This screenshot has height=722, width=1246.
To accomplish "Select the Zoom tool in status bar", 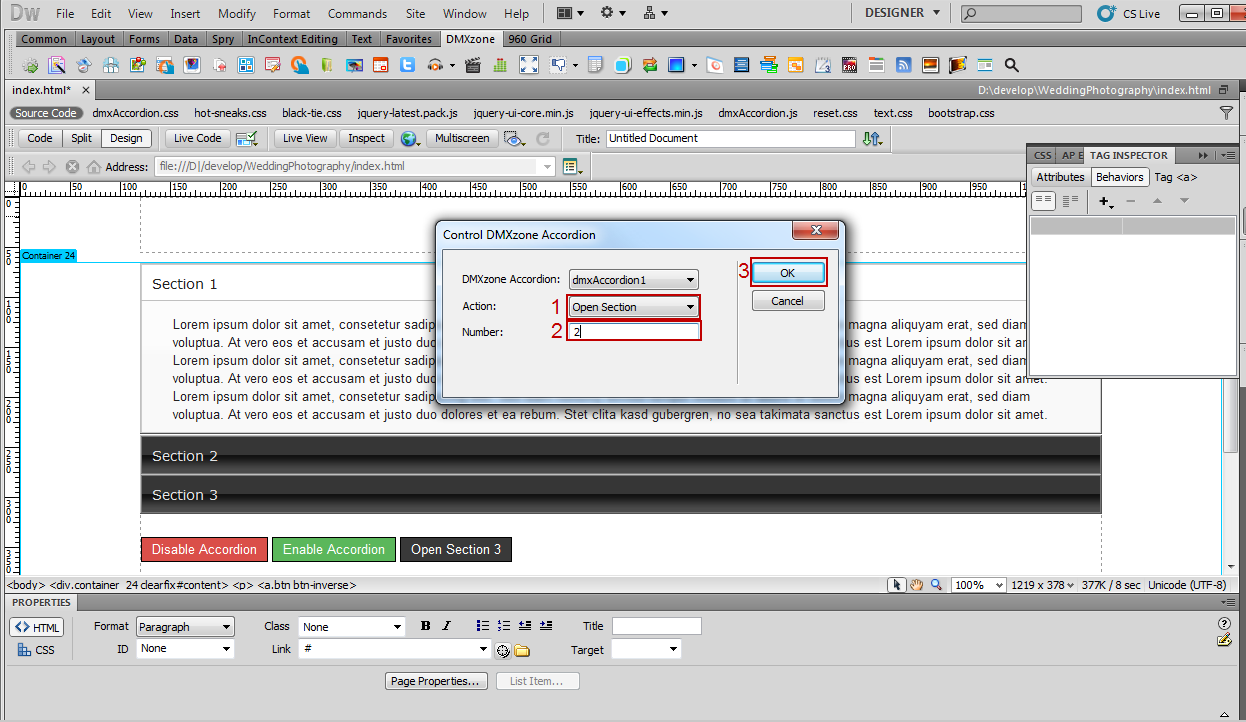I will [x=936, y=585].
